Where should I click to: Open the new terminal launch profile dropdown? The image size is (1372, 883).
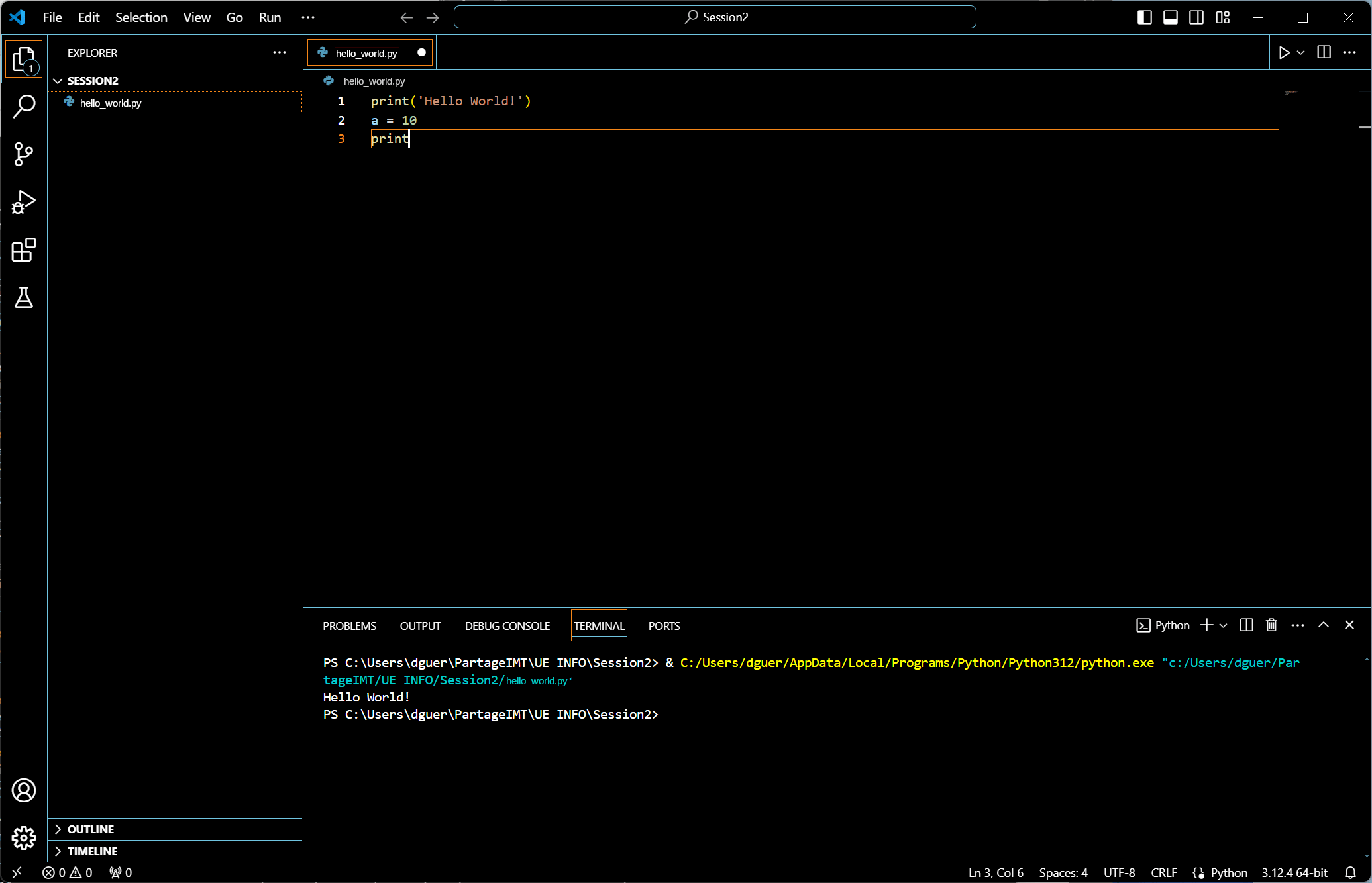tap(1224, 625)
